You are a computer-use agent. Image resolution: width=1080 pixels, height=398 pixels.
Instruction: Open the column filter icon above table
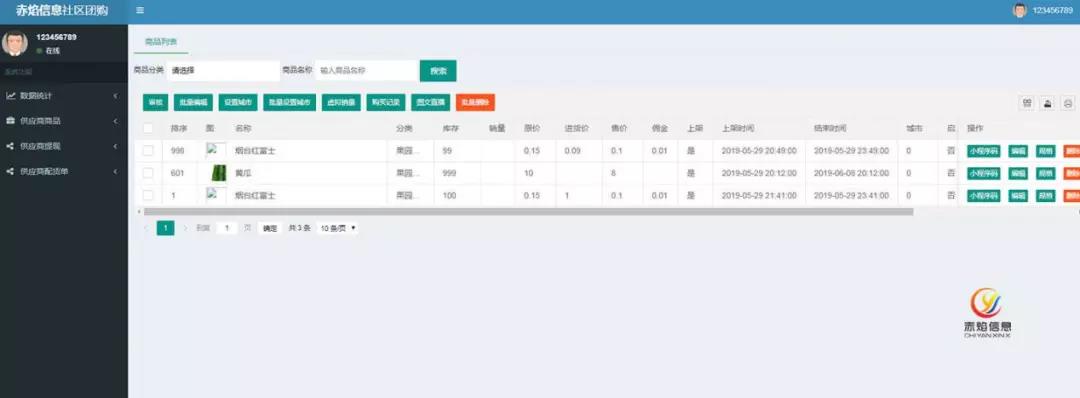click(x=1027, y=103)
